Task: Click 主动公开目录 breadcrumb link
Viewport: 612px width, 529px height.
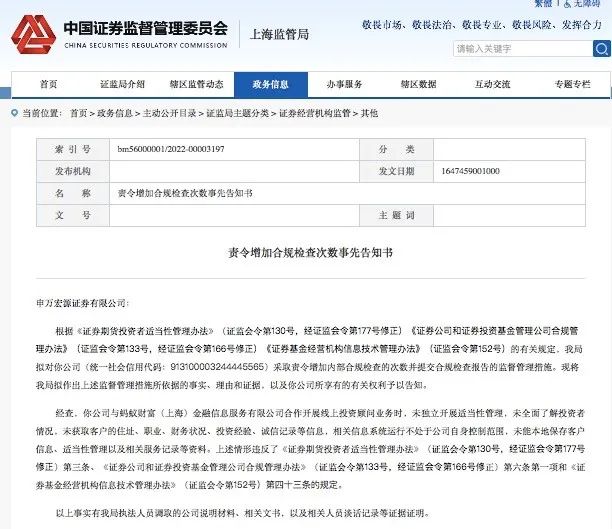Action: pos(169,113)
